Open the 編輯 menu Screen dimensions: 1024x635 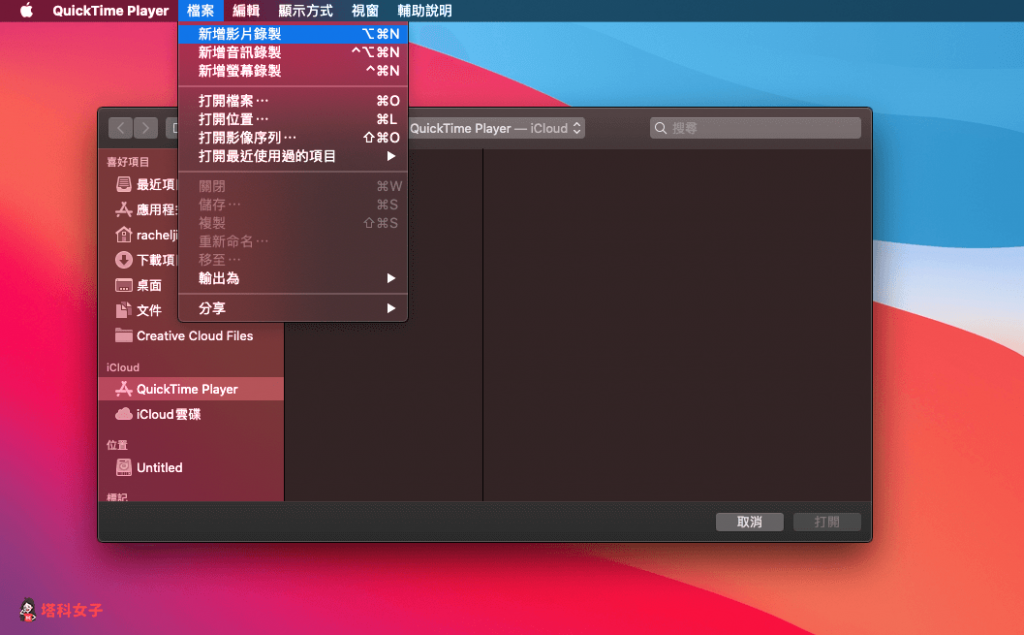[246, 10]
